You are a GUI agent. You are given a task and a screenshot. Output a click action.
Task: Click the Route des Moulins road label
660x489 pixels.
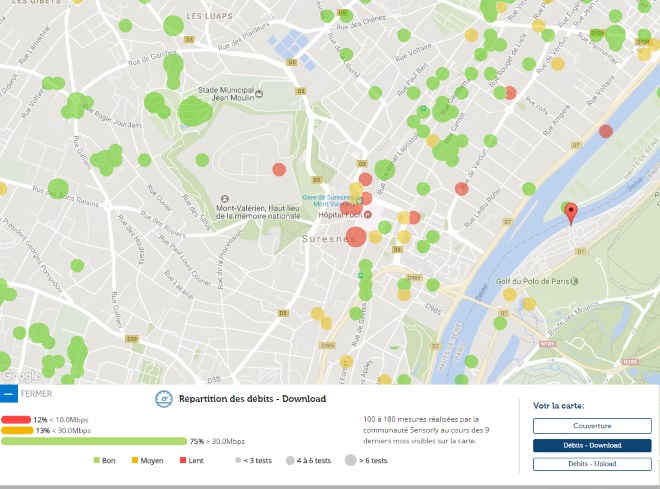tap(573, 319)
